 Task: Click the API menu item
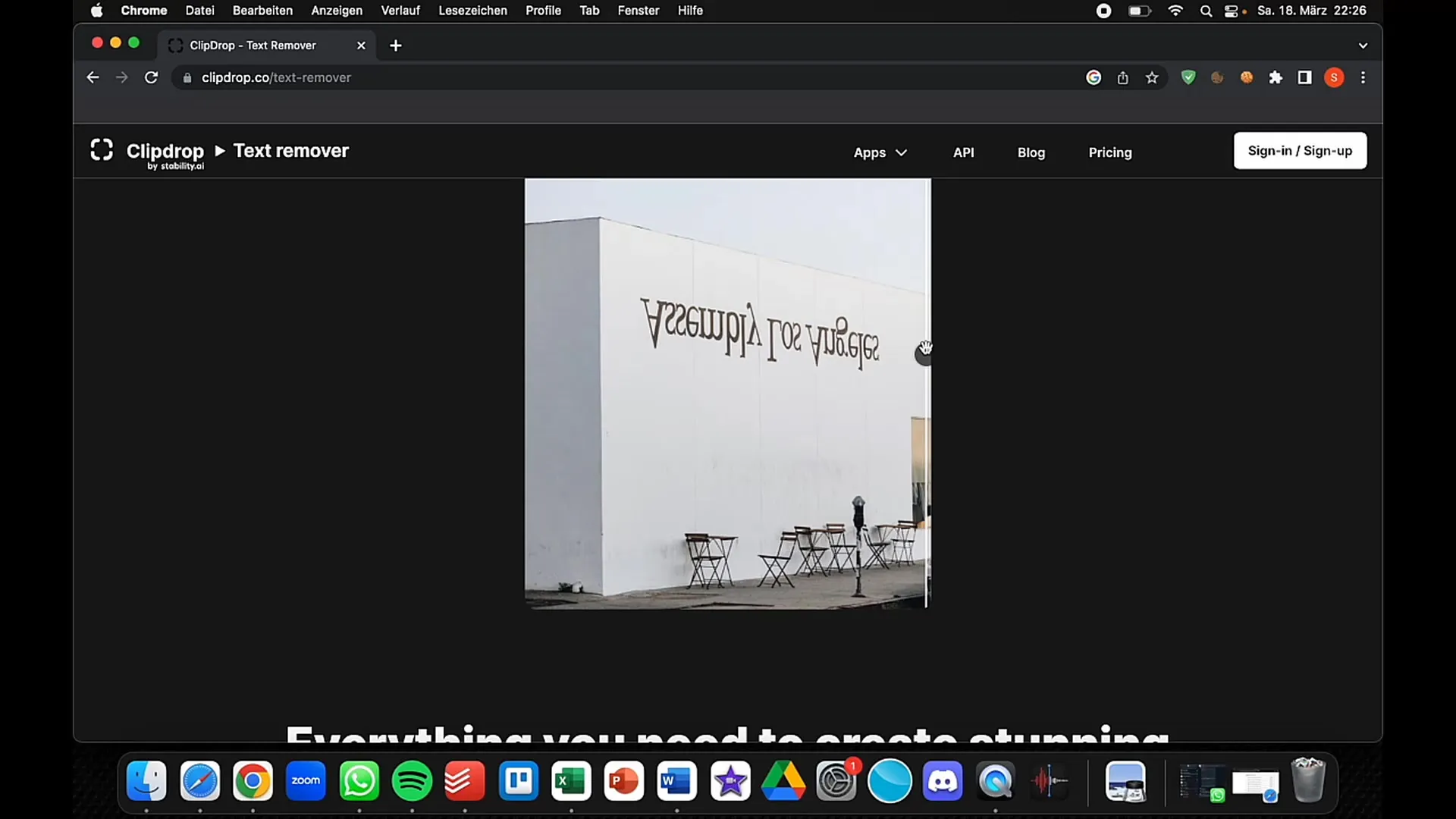point(963,151)
